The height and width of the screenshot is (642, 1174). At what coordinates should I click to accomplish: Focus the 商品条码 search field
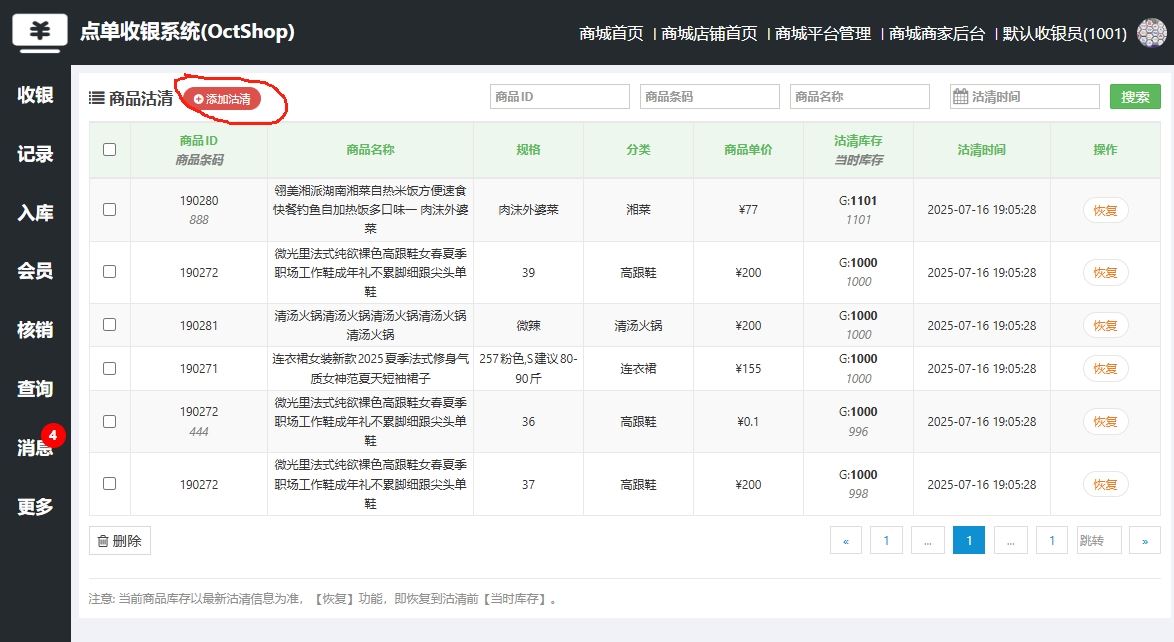[x=710, y=97]
